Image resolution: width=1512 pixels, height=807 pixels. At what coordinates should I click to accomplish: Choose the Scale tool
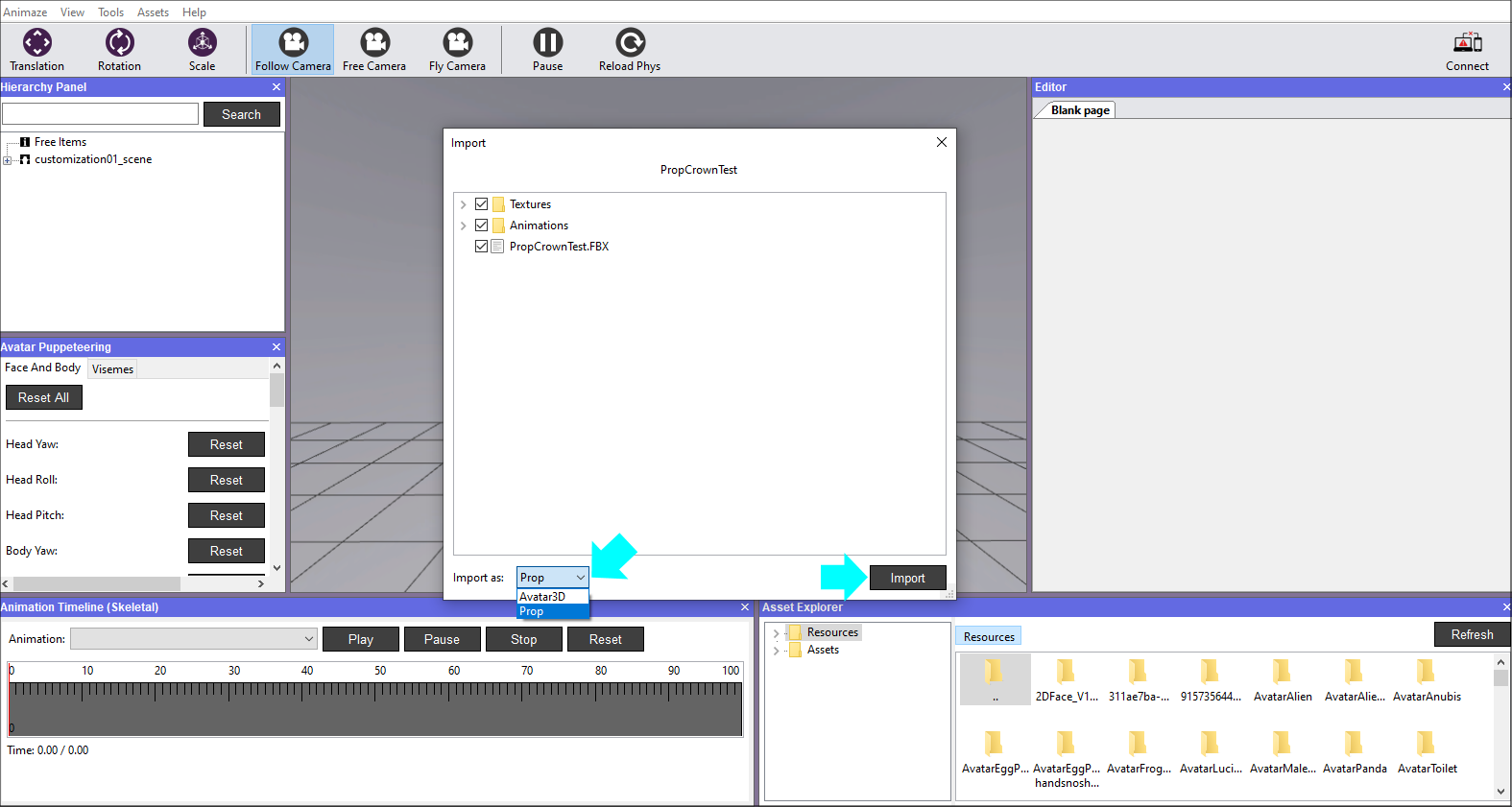click(x=202, y=50)
